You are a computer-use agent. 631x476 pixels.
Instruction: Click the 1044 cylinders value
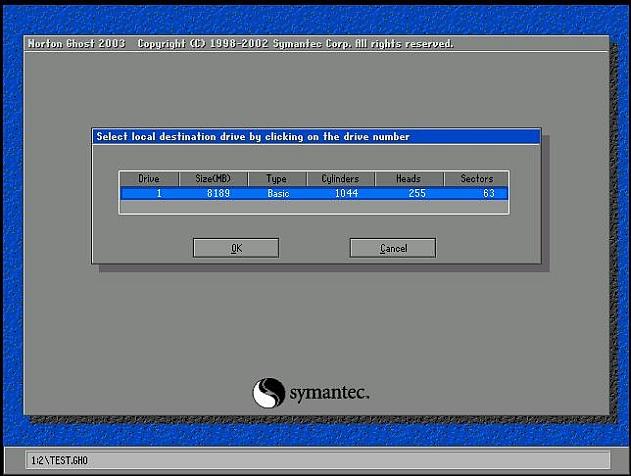[346, 194]
